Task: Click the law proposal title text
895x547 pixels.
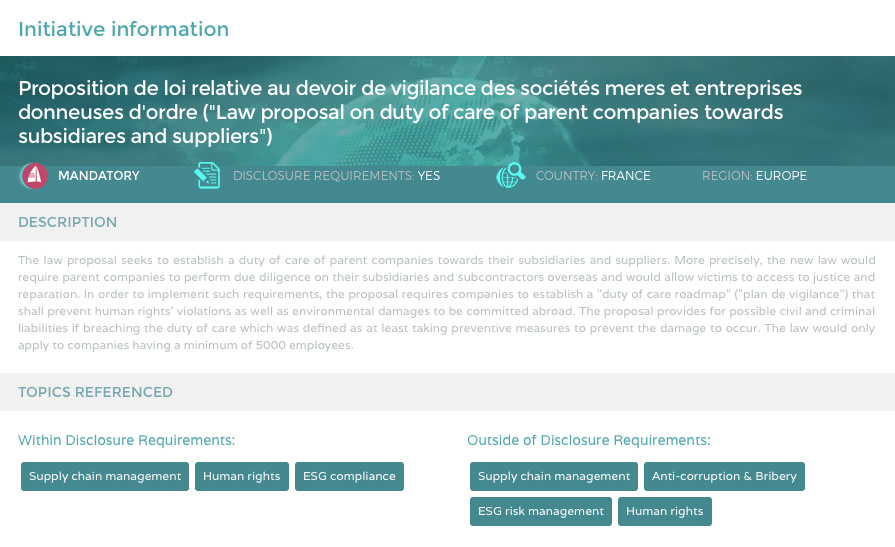Action: coord(410,112)
